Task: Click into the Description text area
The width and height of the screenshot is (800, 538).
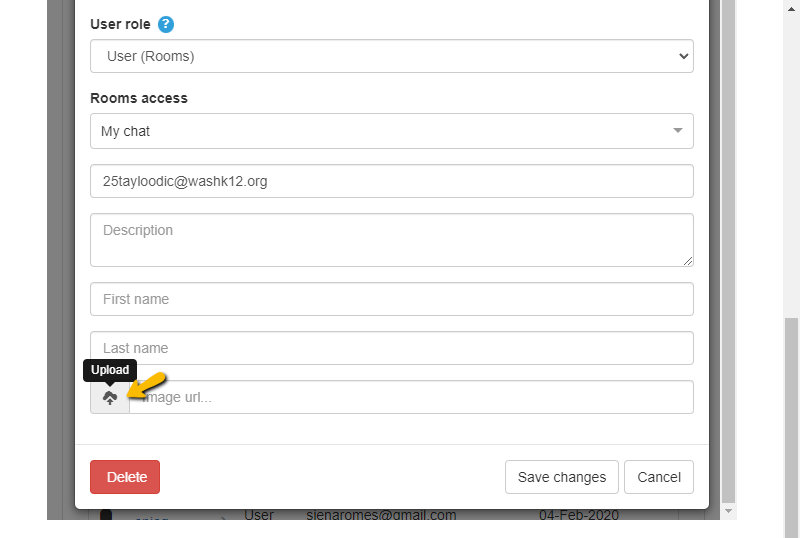Action: [391, 239]
